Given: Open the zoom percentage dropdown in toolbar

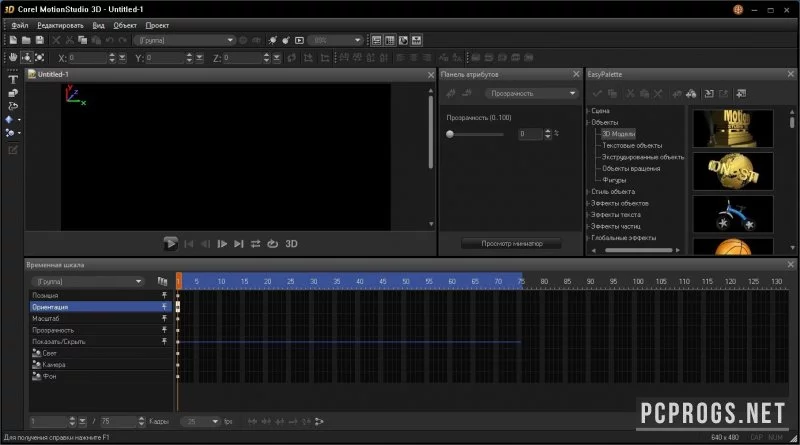Looking at the screenshot, I should (x=335, y=40).
